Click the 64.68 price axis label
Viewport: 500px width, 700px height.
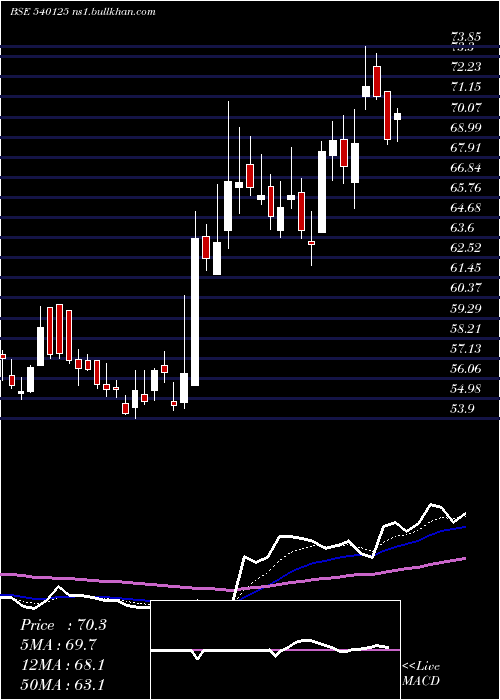467,208
